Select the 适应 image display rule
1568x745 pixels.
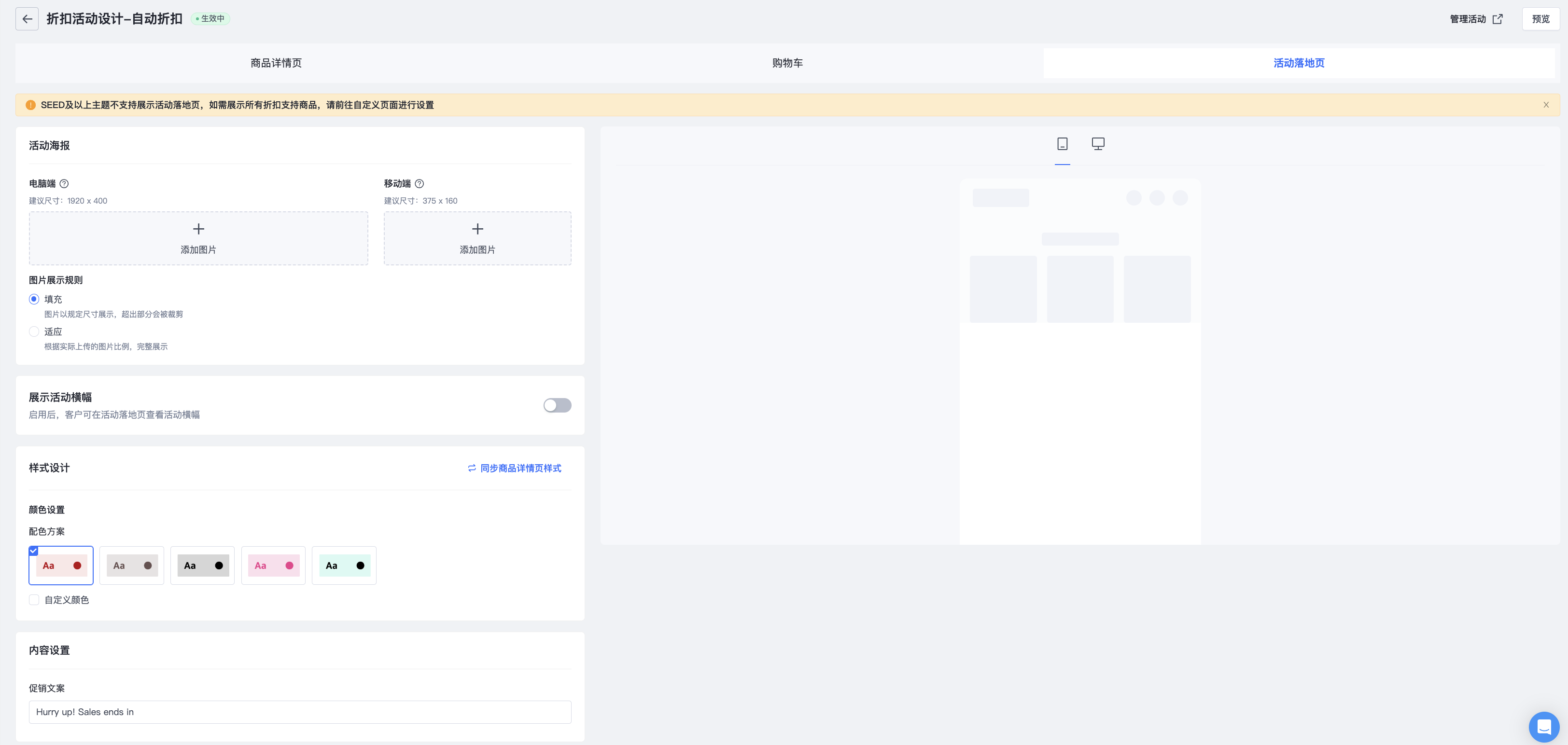(x=34, y=331)
